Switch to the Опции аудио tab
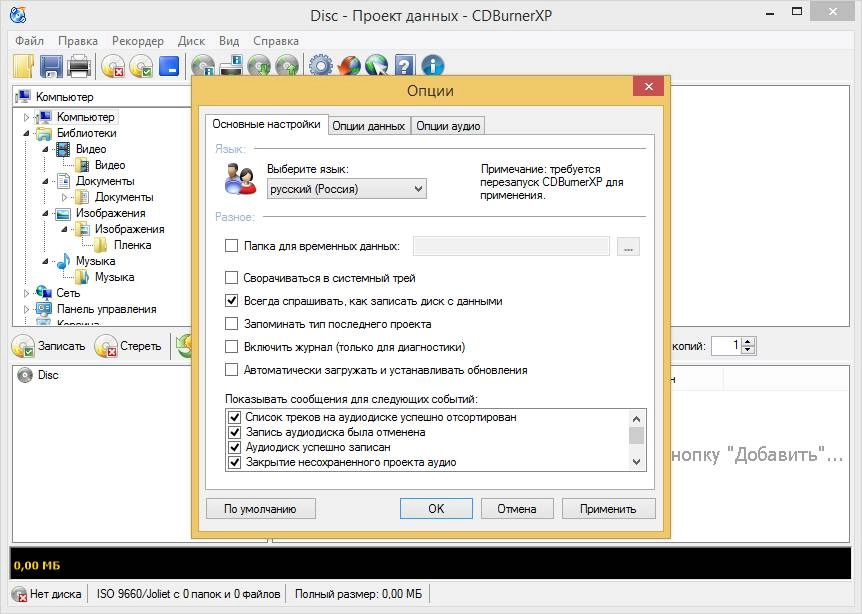This screenshot has height=614, width=862. pyautogui.click(x=448, y=126)
